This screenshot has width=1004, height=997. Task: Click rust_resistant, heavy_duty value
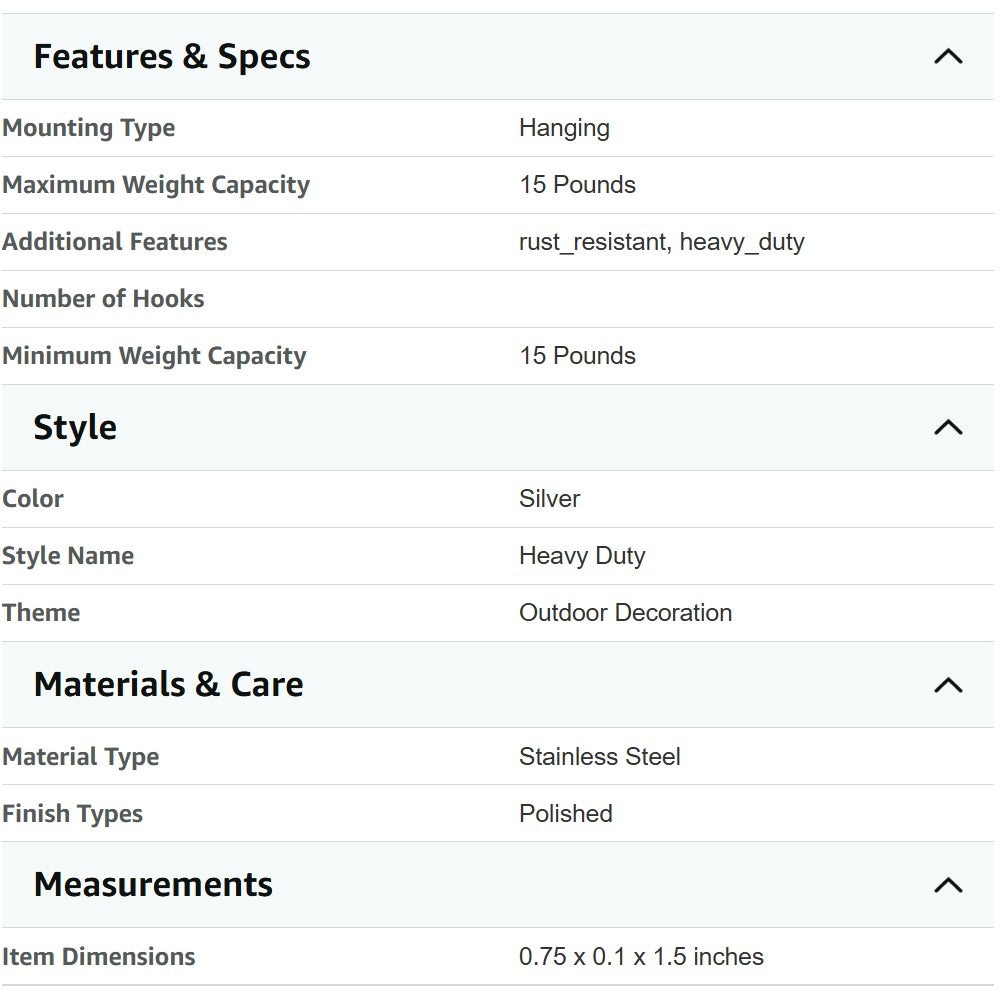[661, 242]
